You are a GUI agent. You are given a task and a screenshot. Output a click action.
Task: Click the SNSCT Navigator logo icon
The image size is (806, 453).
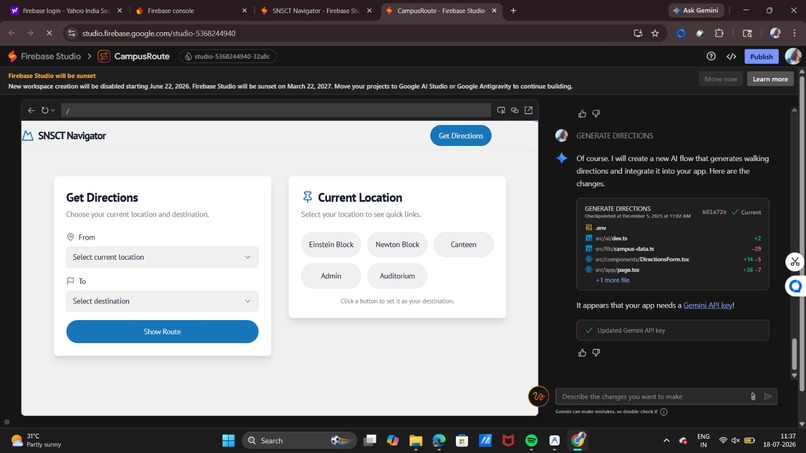click(x=28, y=136)
